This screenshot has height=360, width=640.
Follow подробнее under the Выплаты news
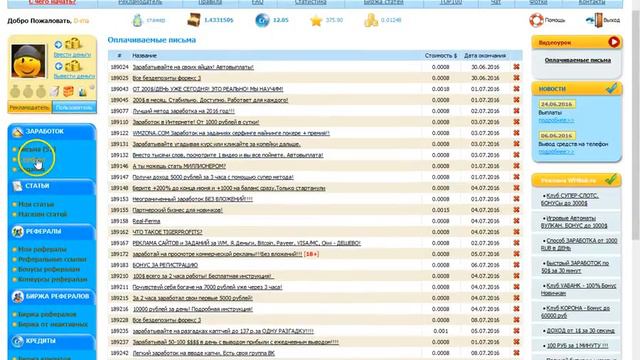(556, 120)
